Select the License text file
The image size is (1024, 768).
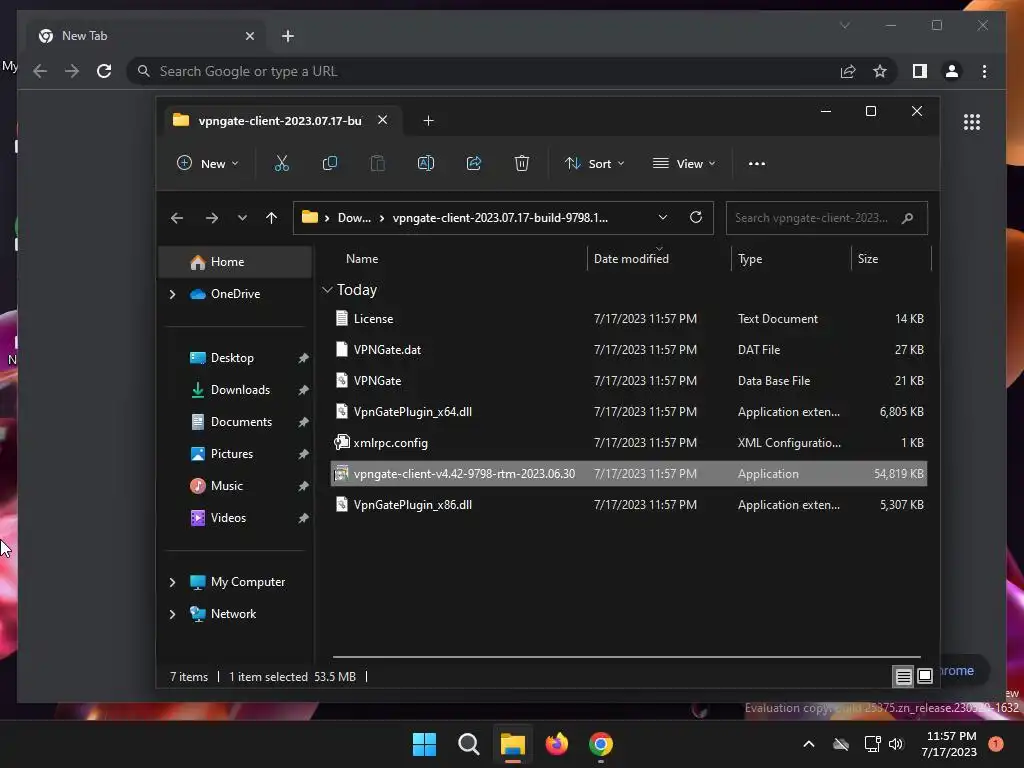[x=628, y=319]
